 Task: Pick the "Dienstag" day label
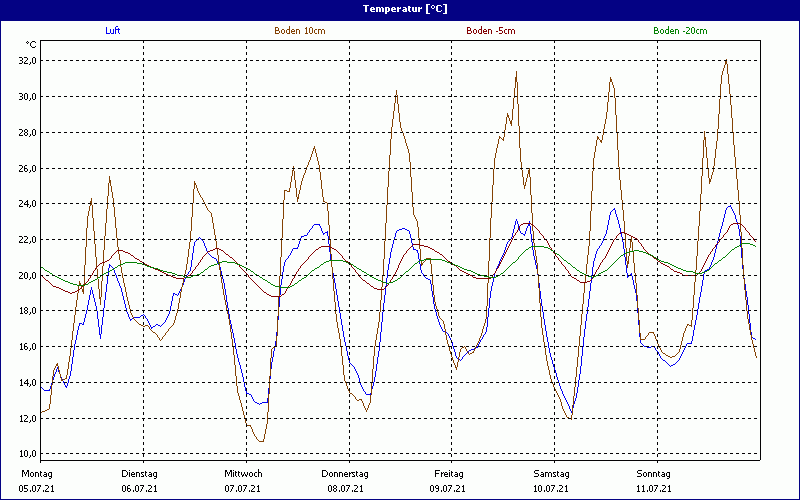[140, 473]
